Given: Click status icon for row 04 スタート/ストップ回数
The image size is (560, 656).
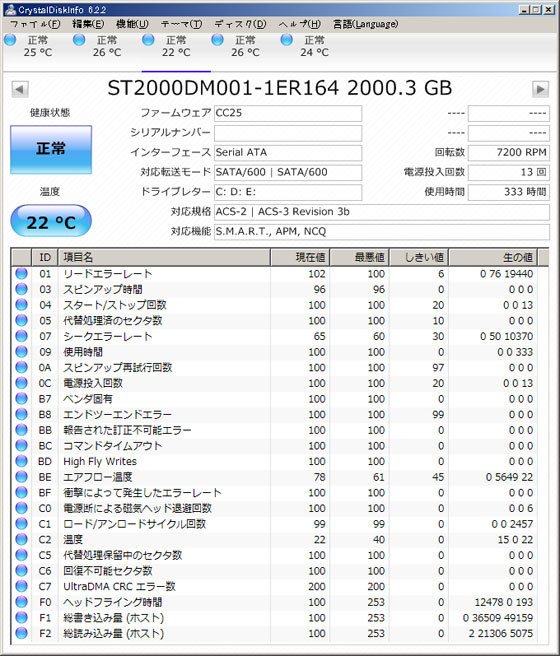Looking at the screenshot, I should pos(21,305).
